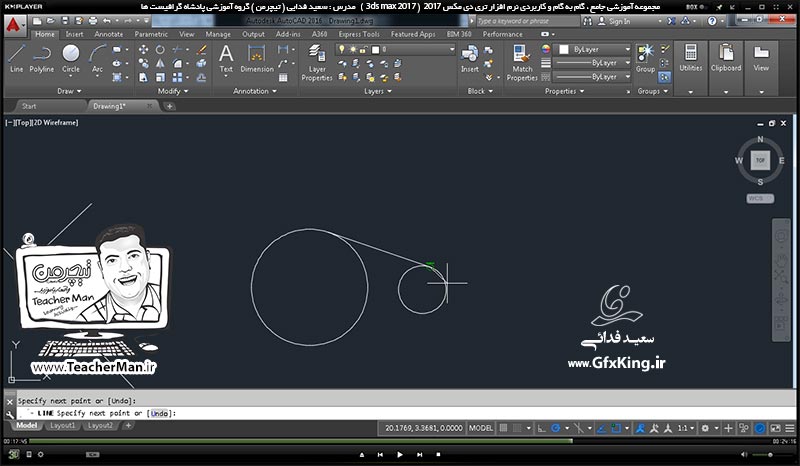Open Layer Properties manager
This screenshot has height=466, width=800.
317,62
